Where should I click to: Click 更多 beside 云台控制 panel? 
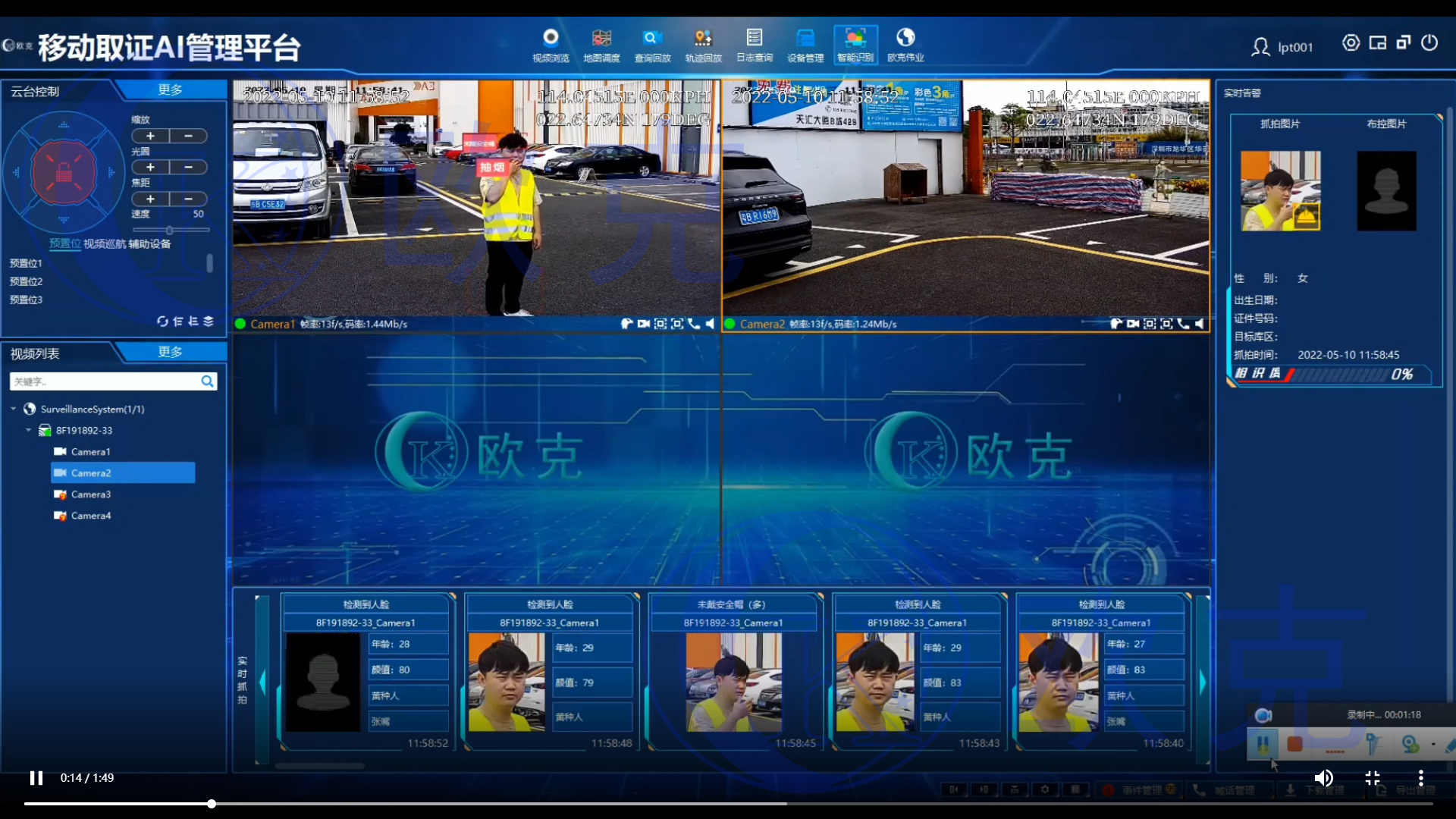[x=170, y=89]
